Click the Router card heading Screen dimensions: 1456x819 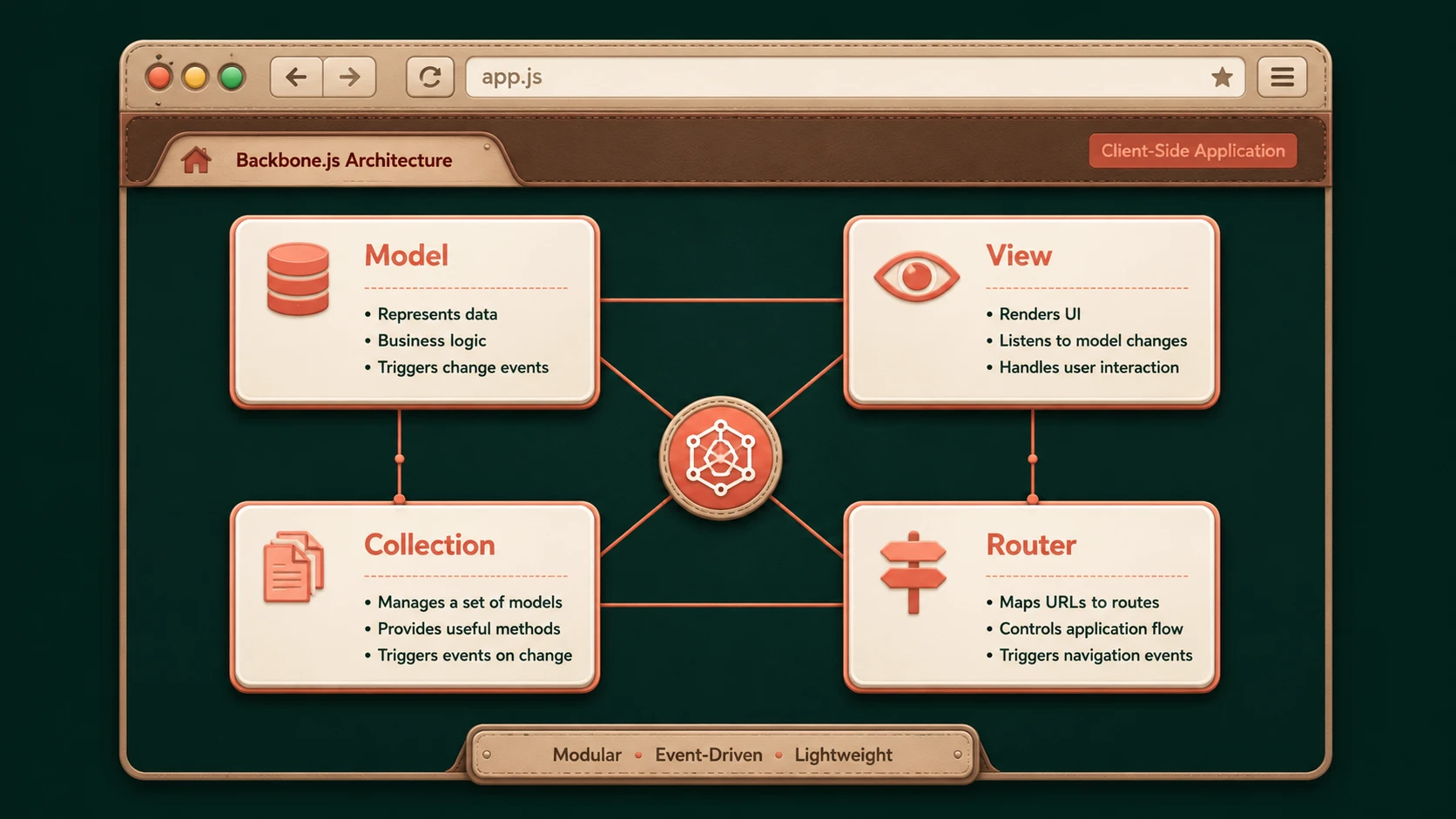click(1031, 545)
